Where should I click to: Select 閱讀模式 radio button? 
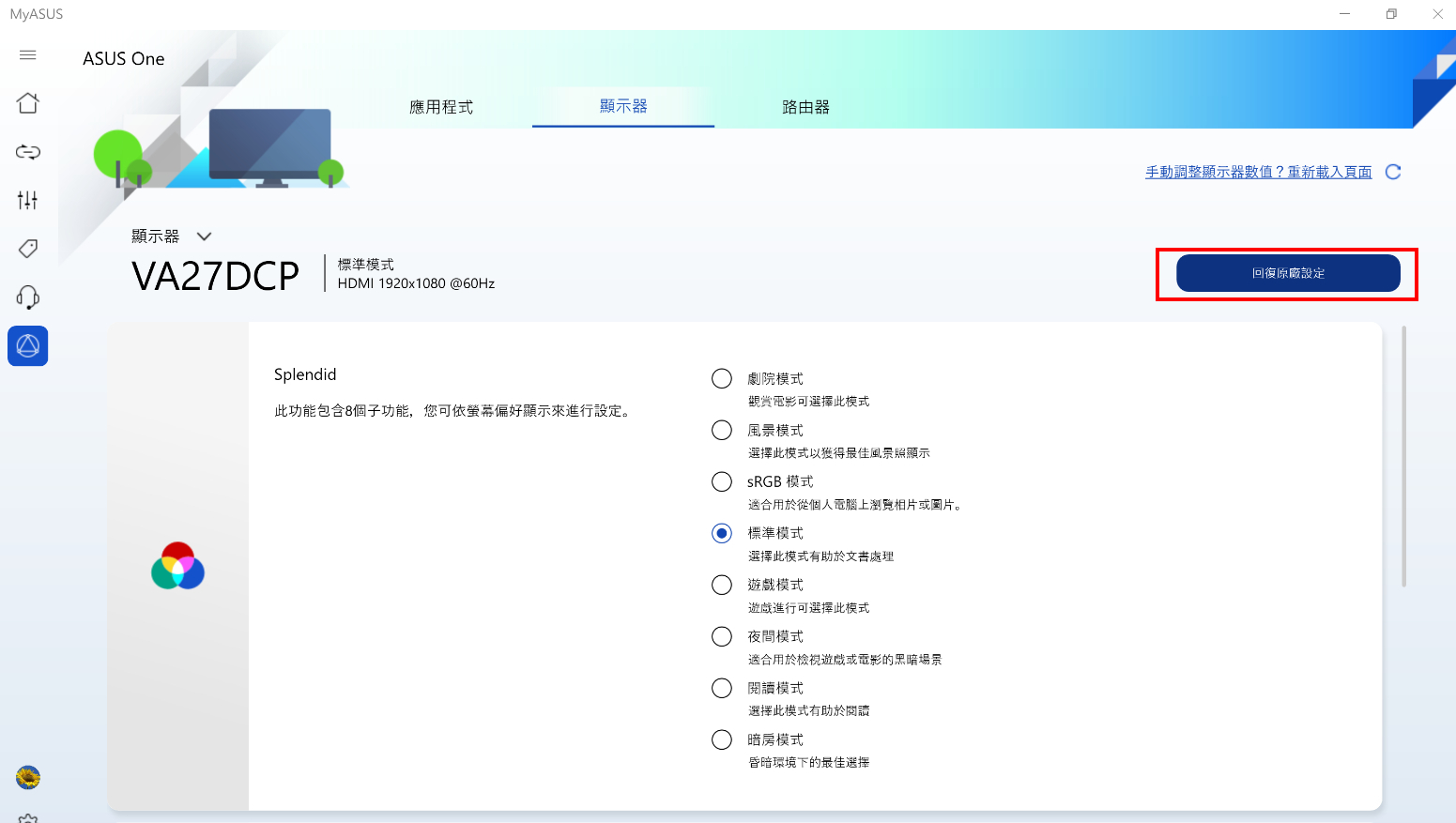722,689
